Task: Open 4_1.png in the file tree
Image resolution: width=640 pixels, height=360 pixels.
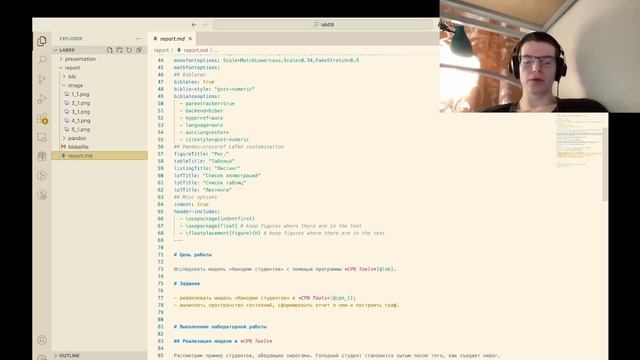Action: coord(80,120)
